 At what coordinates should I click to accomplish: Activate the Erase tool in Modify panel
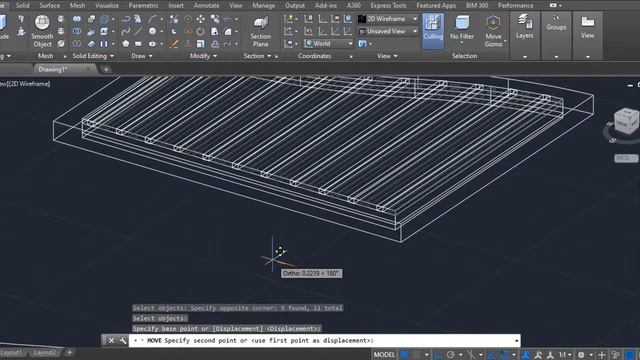pos(174,44)
